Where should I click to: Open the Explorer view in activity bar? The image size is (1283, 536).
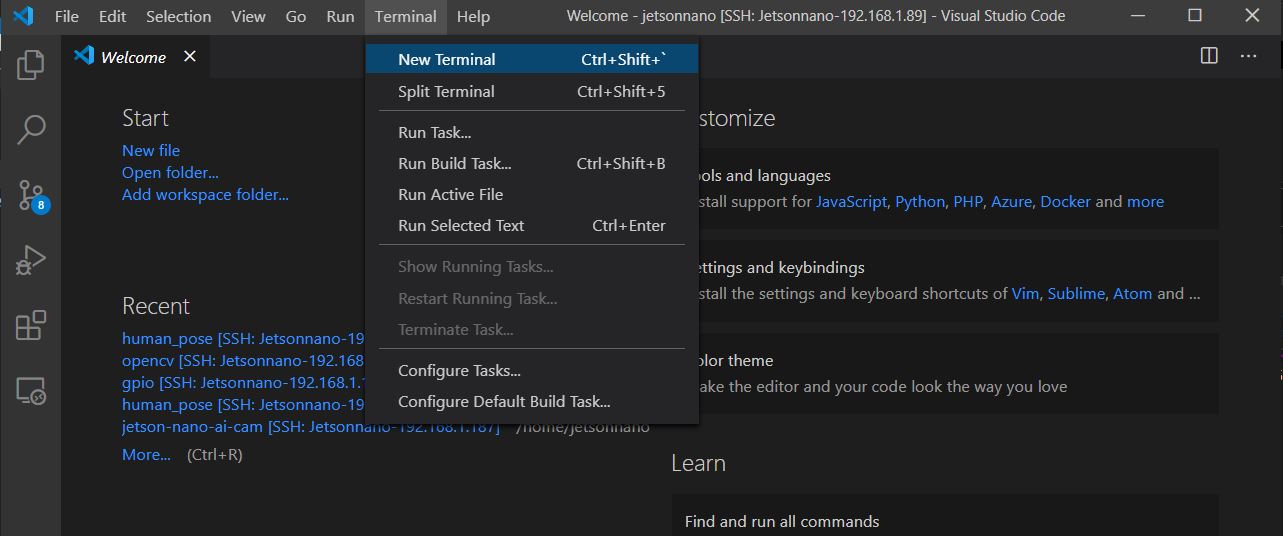pos(30,65)
